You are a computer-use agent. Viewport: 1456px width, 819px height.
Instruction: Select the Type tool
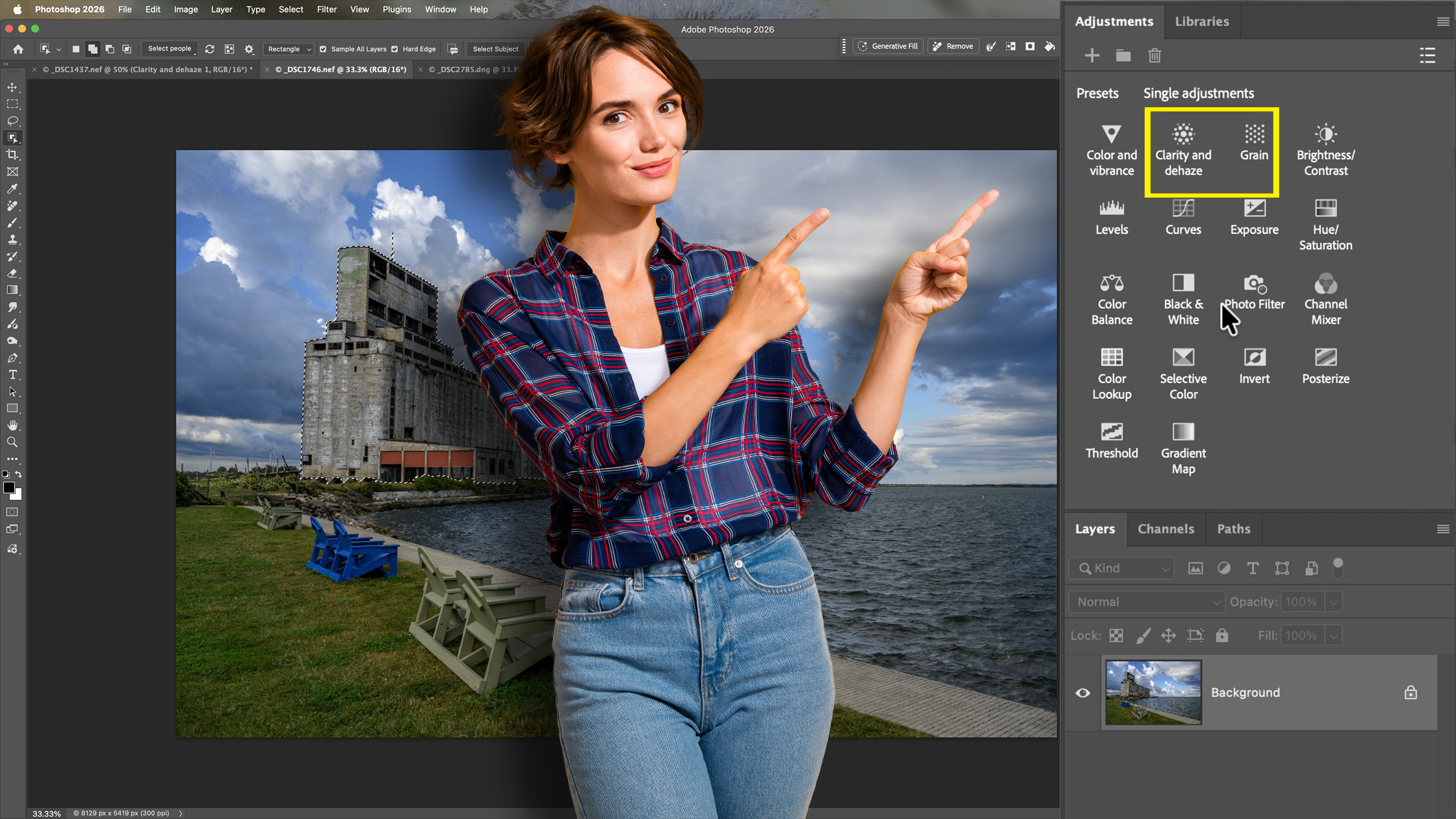click(13, 374)
